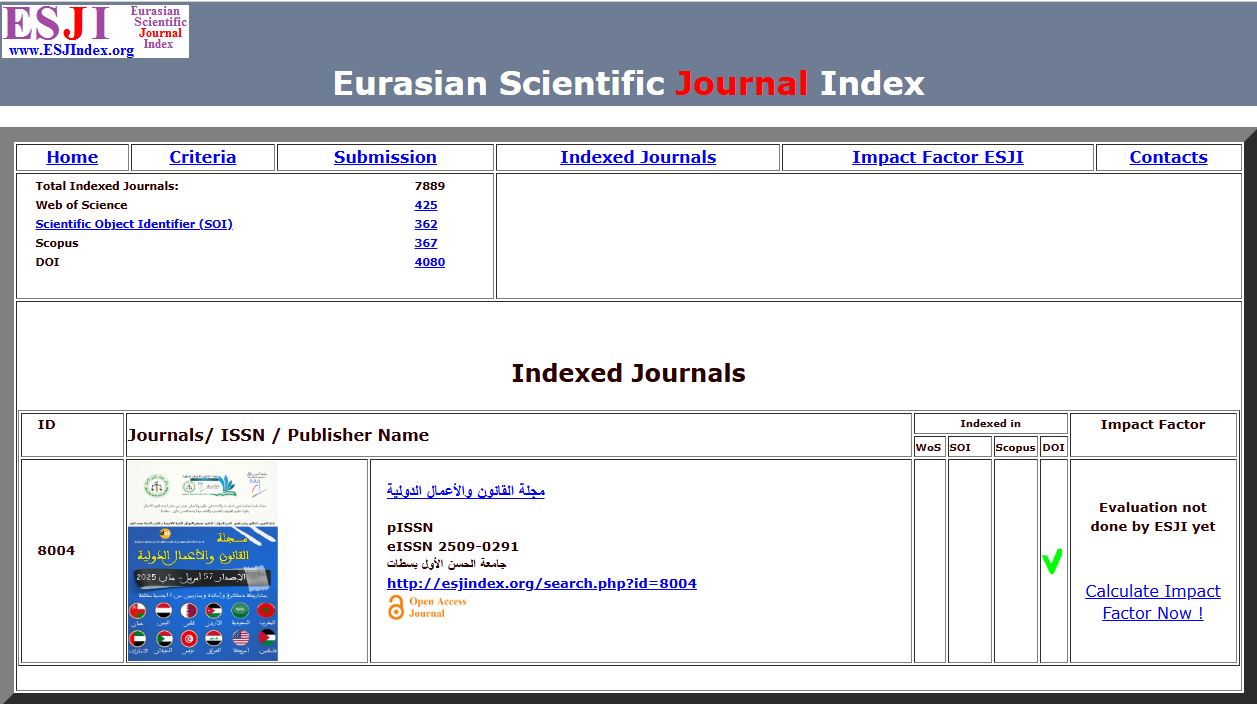Navigate to the Submission page

pos(385,157)
